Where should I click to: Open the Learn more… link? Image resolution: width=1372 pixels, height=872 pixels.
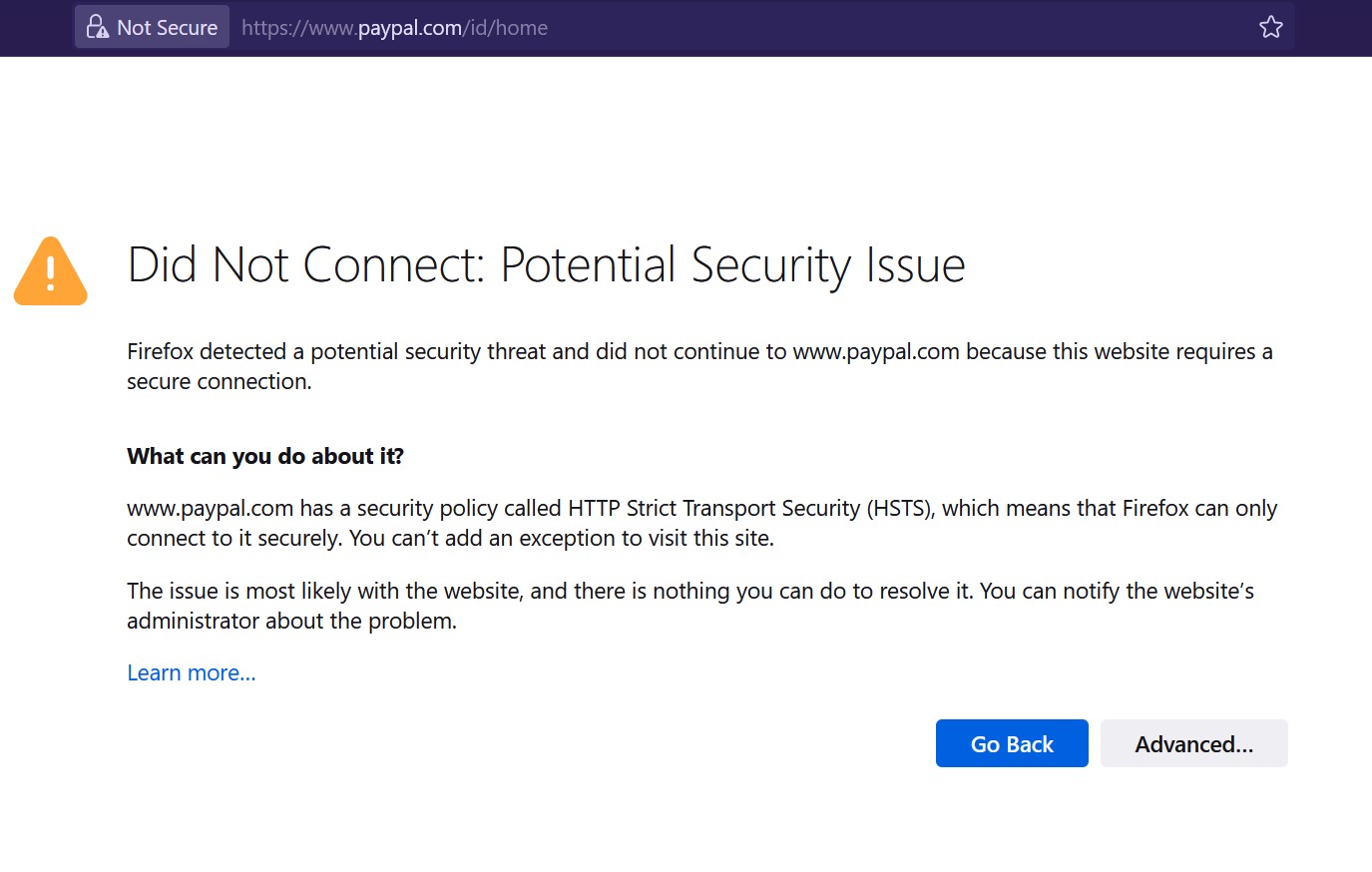(192, 673)
